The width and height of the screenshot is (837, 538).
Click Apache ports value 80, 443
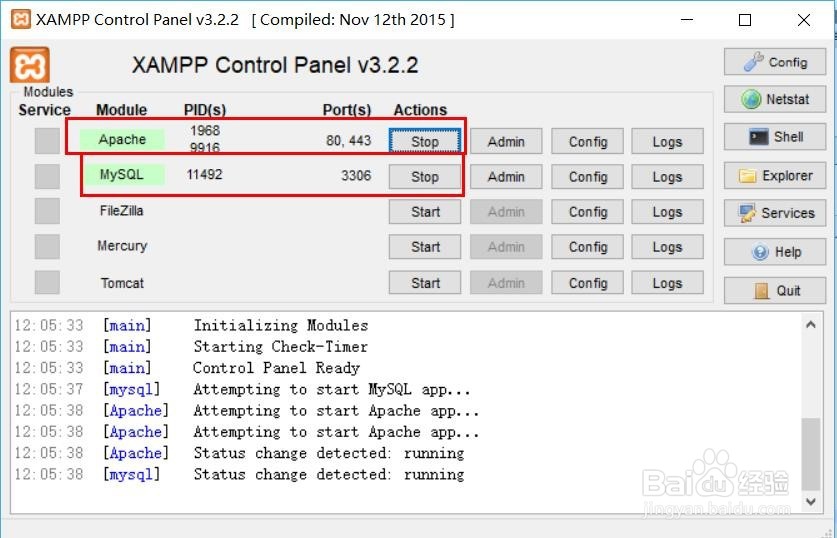pyautogui.click(x=349, y=141)
